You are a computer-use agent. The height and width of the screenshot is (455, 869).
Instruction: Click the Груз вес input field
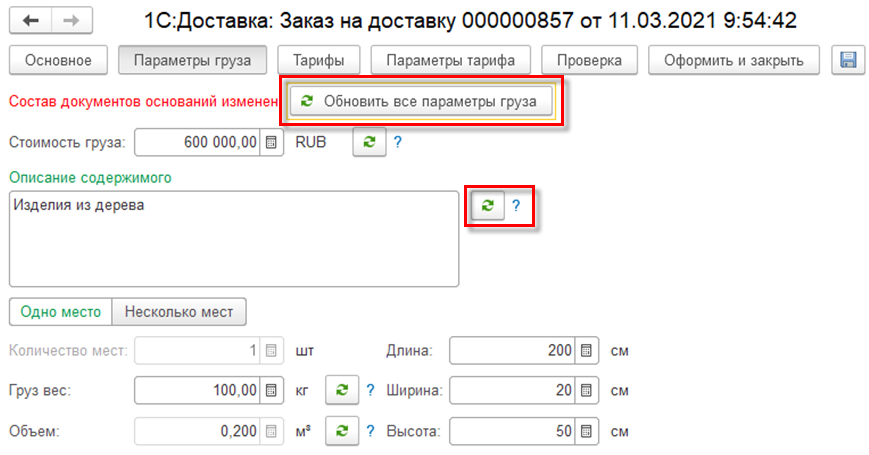(197, 390)
